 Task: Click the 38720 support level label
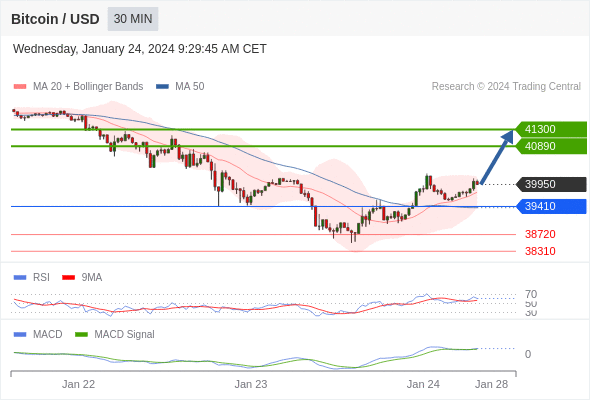[x=540, y=234]
